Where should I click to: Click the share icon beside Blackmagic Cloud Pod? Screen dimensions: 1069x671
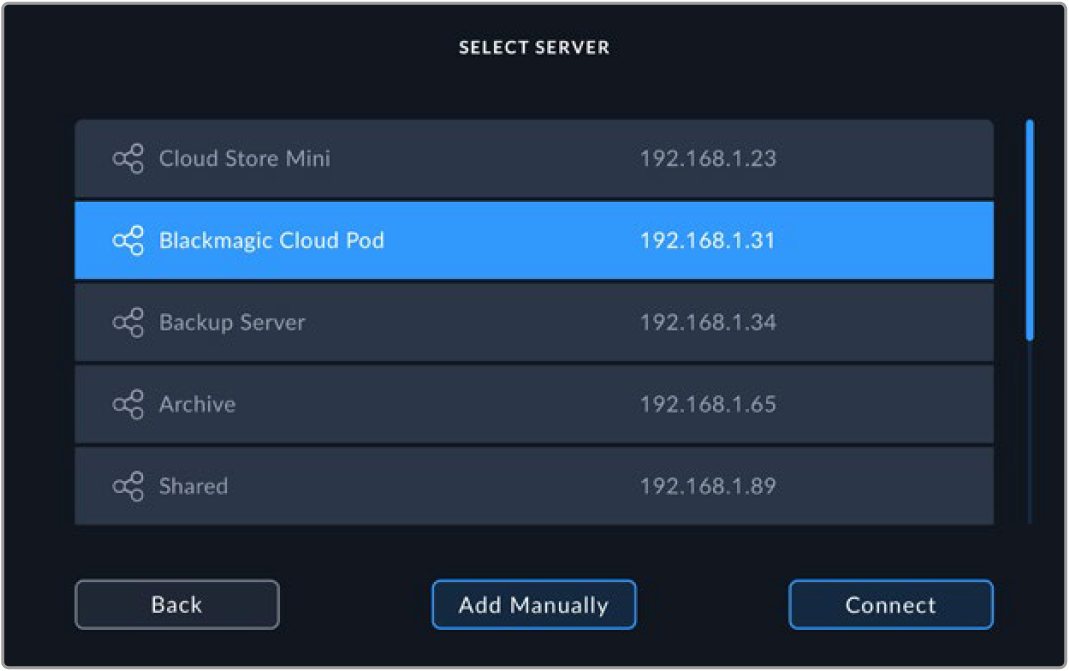(x=128, y=240)
